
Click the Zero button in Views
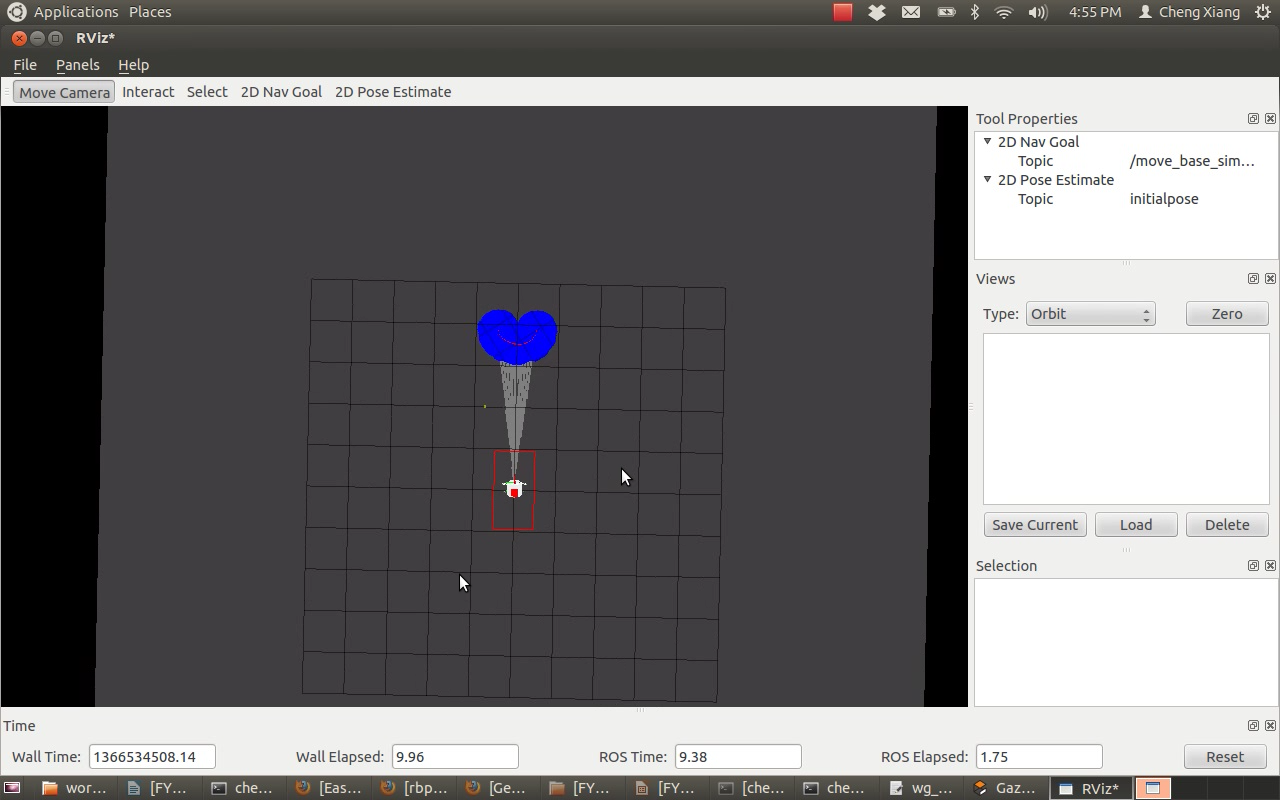coord(1227,313)
